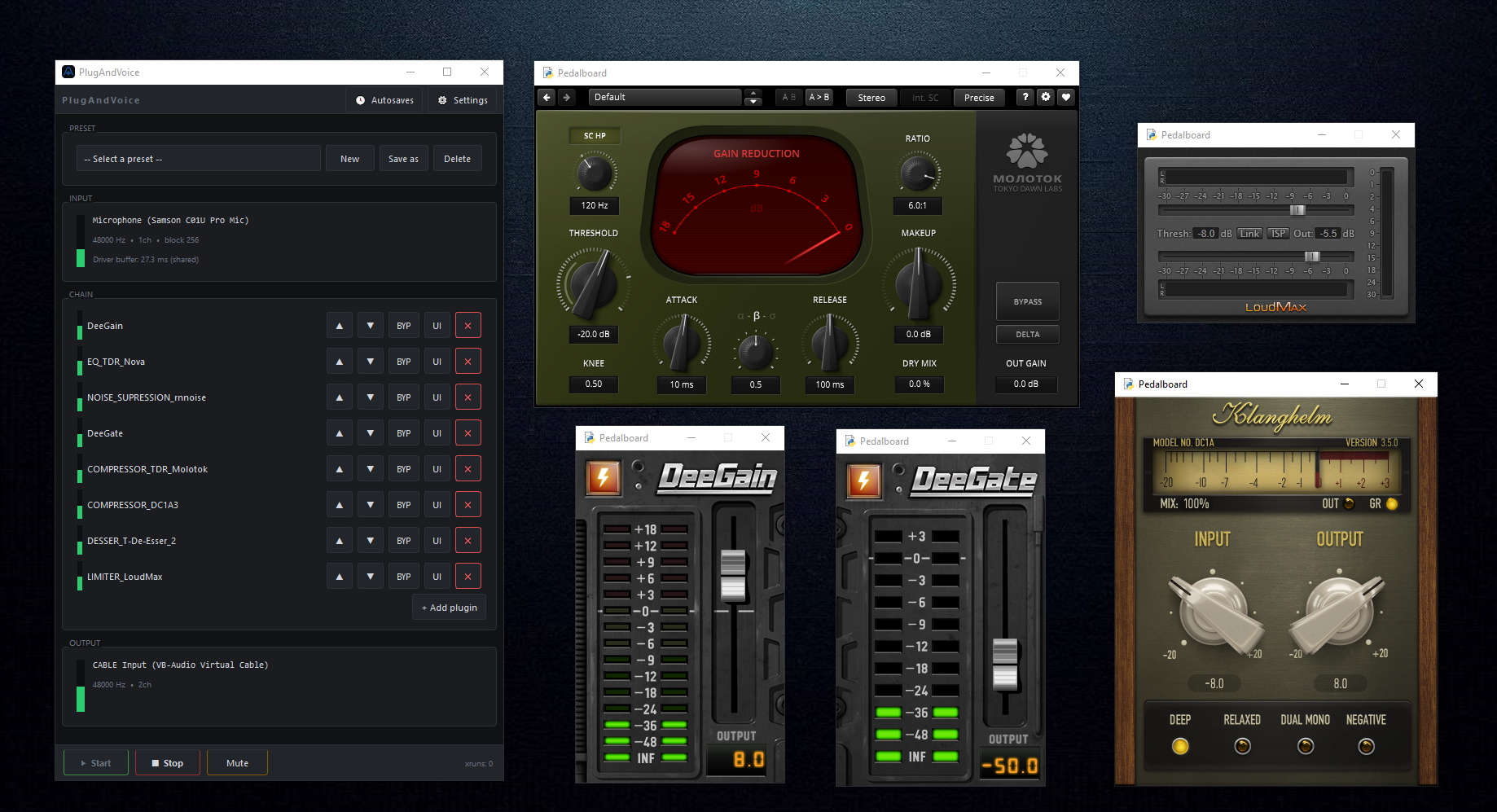Click the LoudMax output slider handle
The height and width of the screenshot is (812, 1497).
click(x=1312, y=257)
